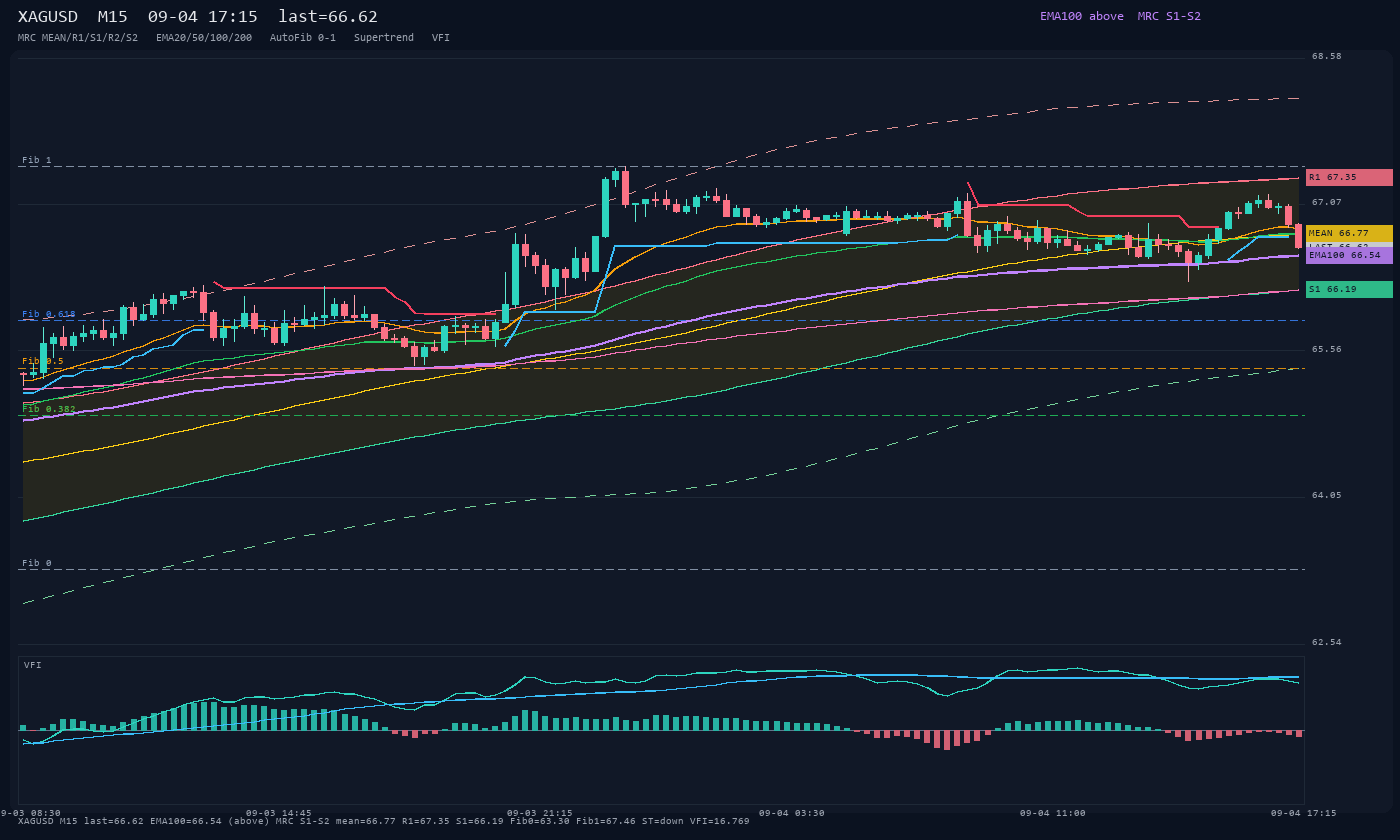Click the 65.56 price axis label

tap(1327, 350)
